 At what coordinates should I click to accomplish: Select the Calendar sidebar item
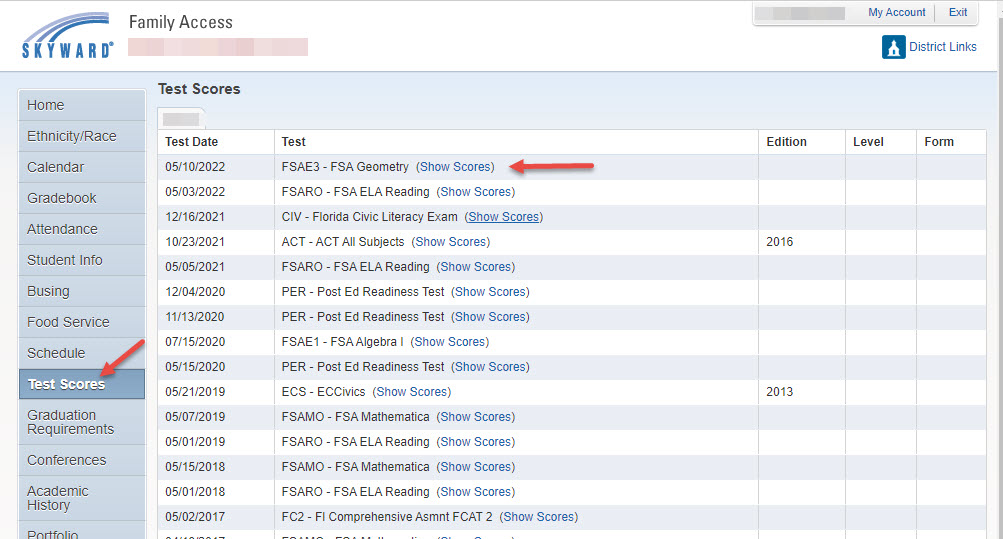pos(56,167)
